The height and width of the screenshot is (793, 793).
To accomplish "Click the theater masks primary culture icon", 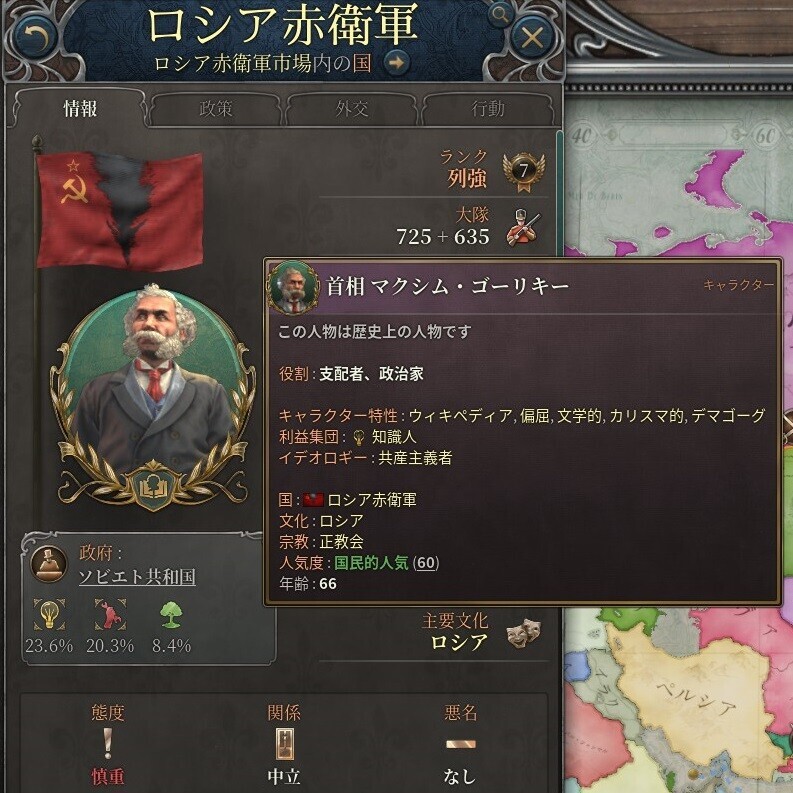I will pyautogui.click(x=523, y=632).
